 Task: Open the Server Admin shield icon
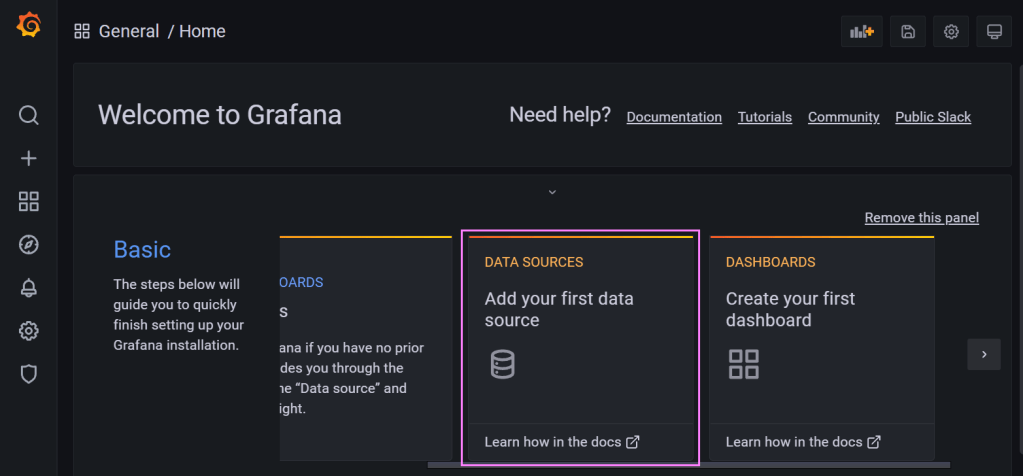[x=29, y=374]
